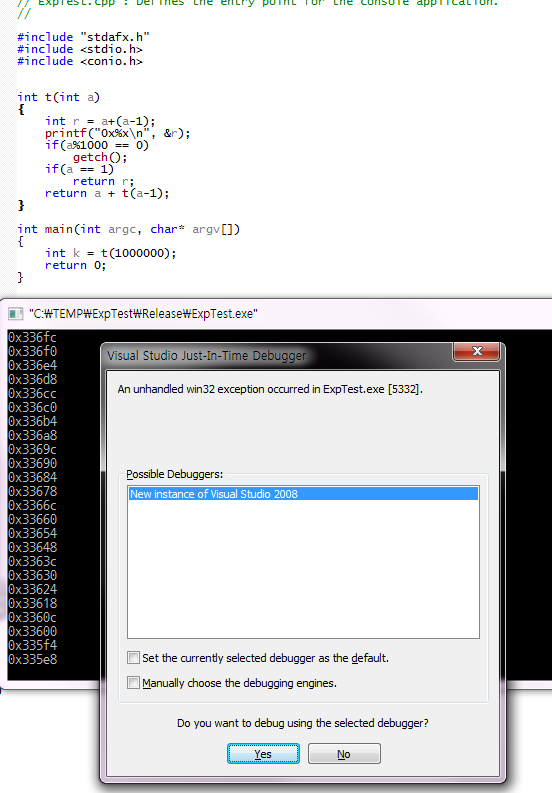Screen dimensions: 552x793
Task: Click console output line 0x336fc
Action: click(x=32, y=337)
